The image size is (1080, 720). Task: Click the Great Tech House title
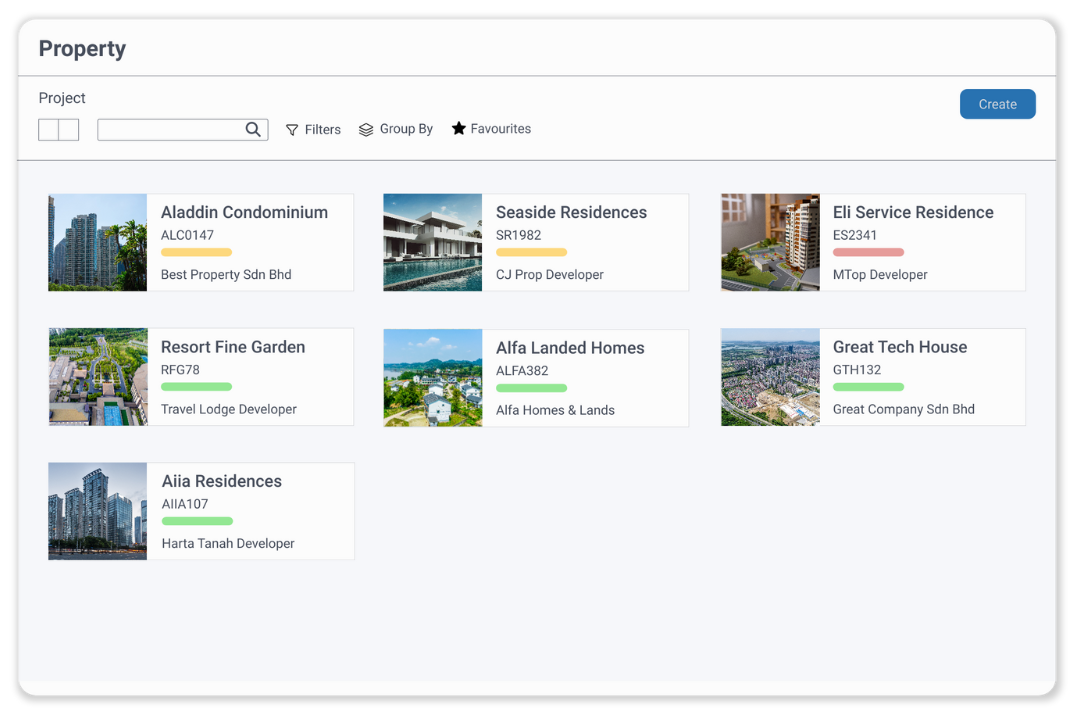[x=900, y=347]
